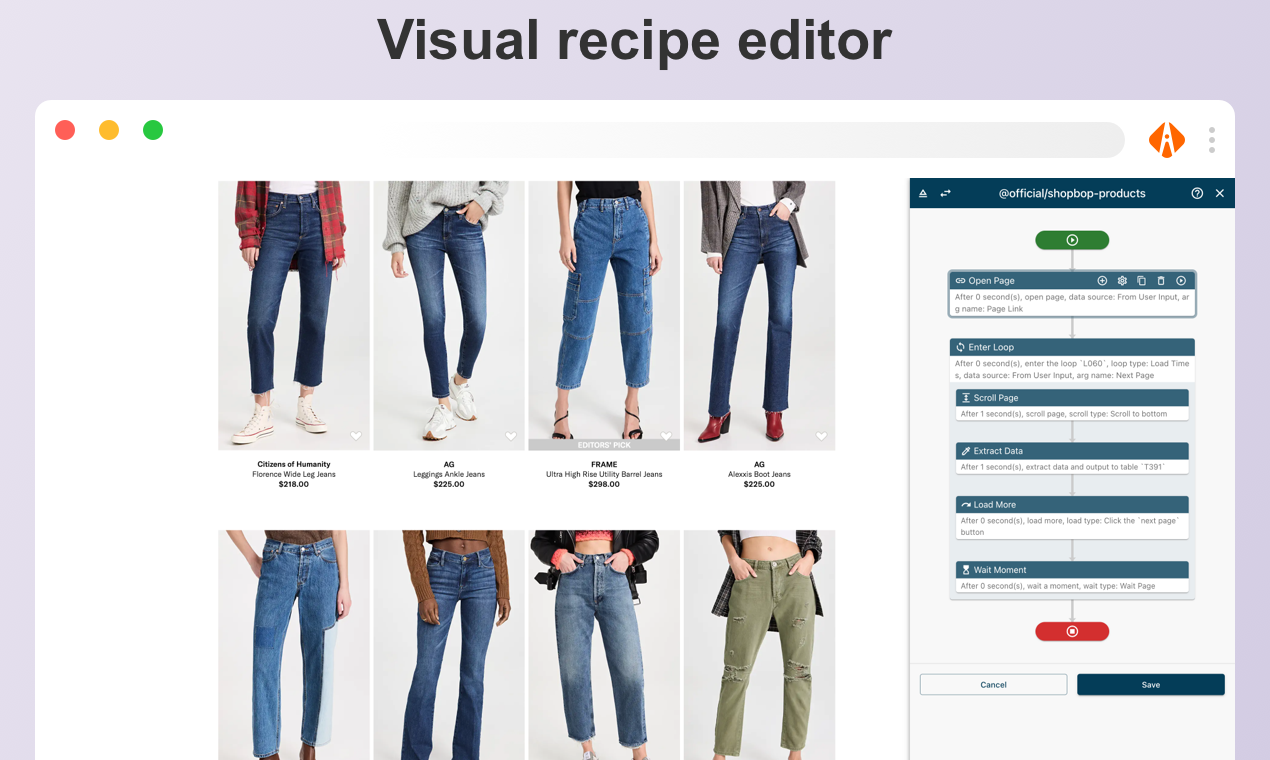Click the eject-style icon in panel header
The height and width of the screenshot is (760, 1270).
pyautogui.click(x=923, y=193)
